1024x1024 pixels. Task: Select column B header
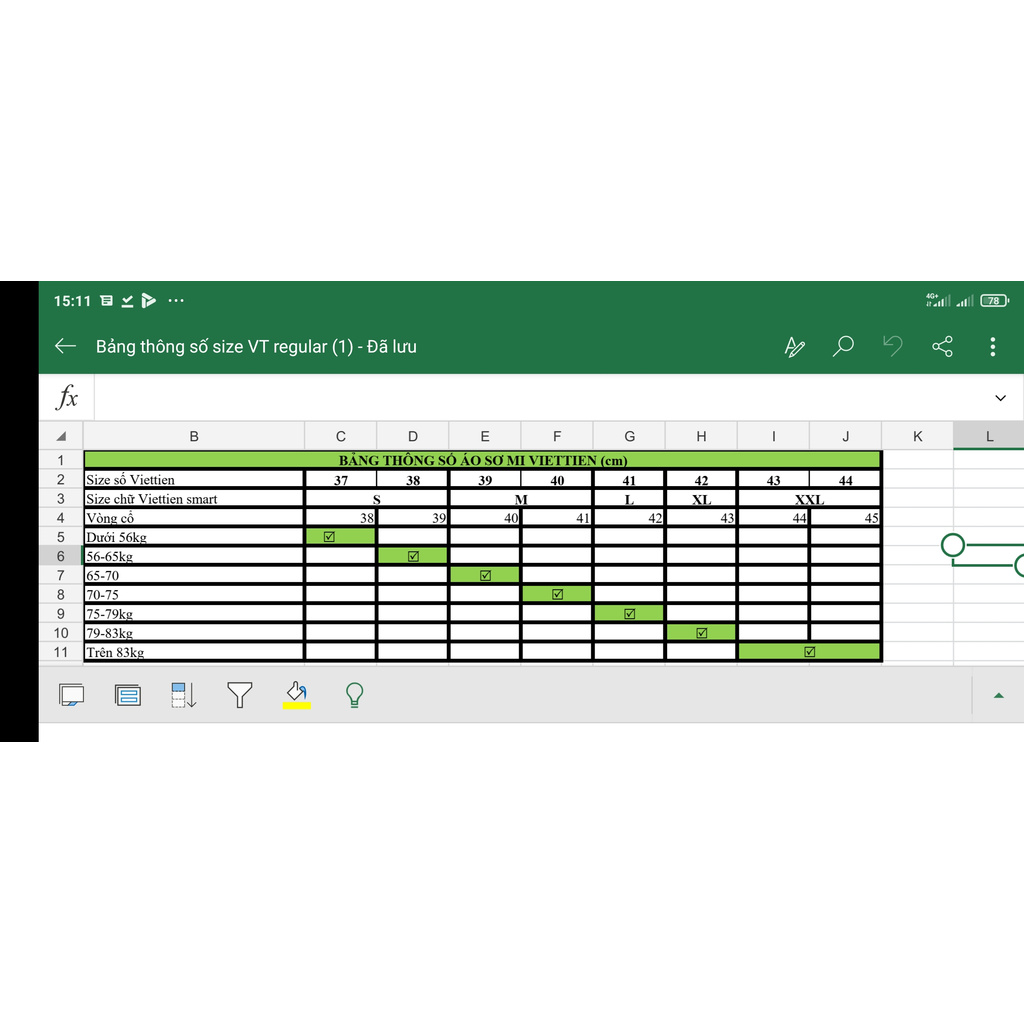194,436
